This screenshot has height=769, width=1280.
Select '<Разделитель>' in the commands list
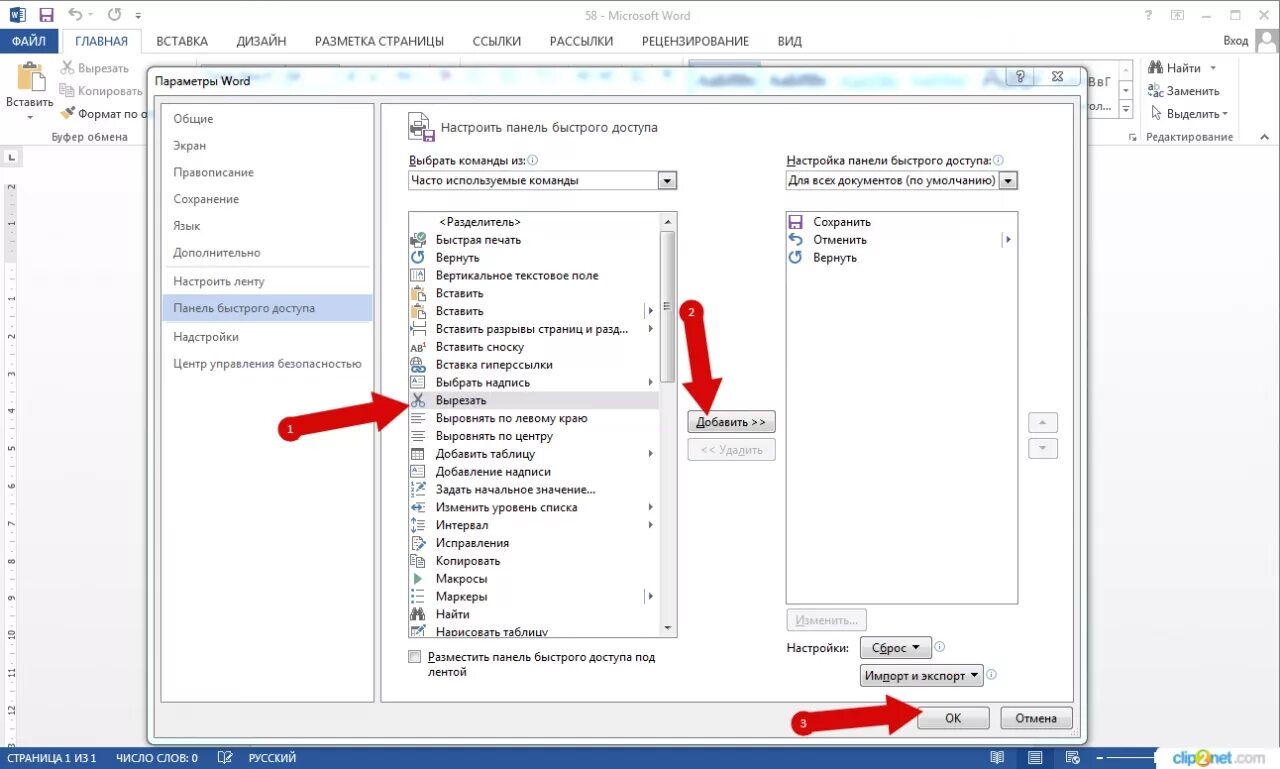pyautogui.click(x=534, y=222)
